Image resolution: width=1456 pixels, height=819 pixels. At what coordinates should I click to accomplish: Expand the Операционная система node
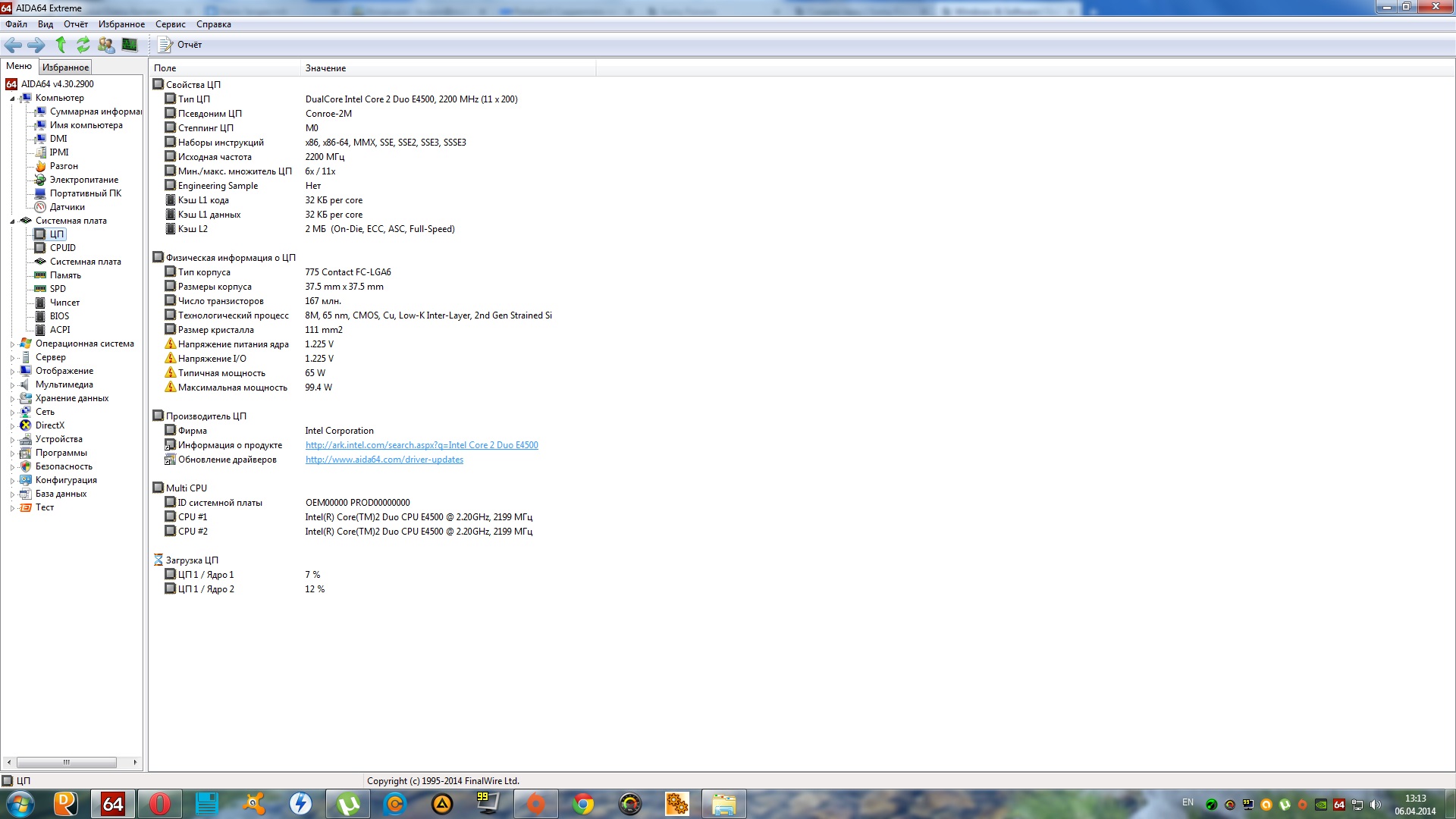point(12,344)
